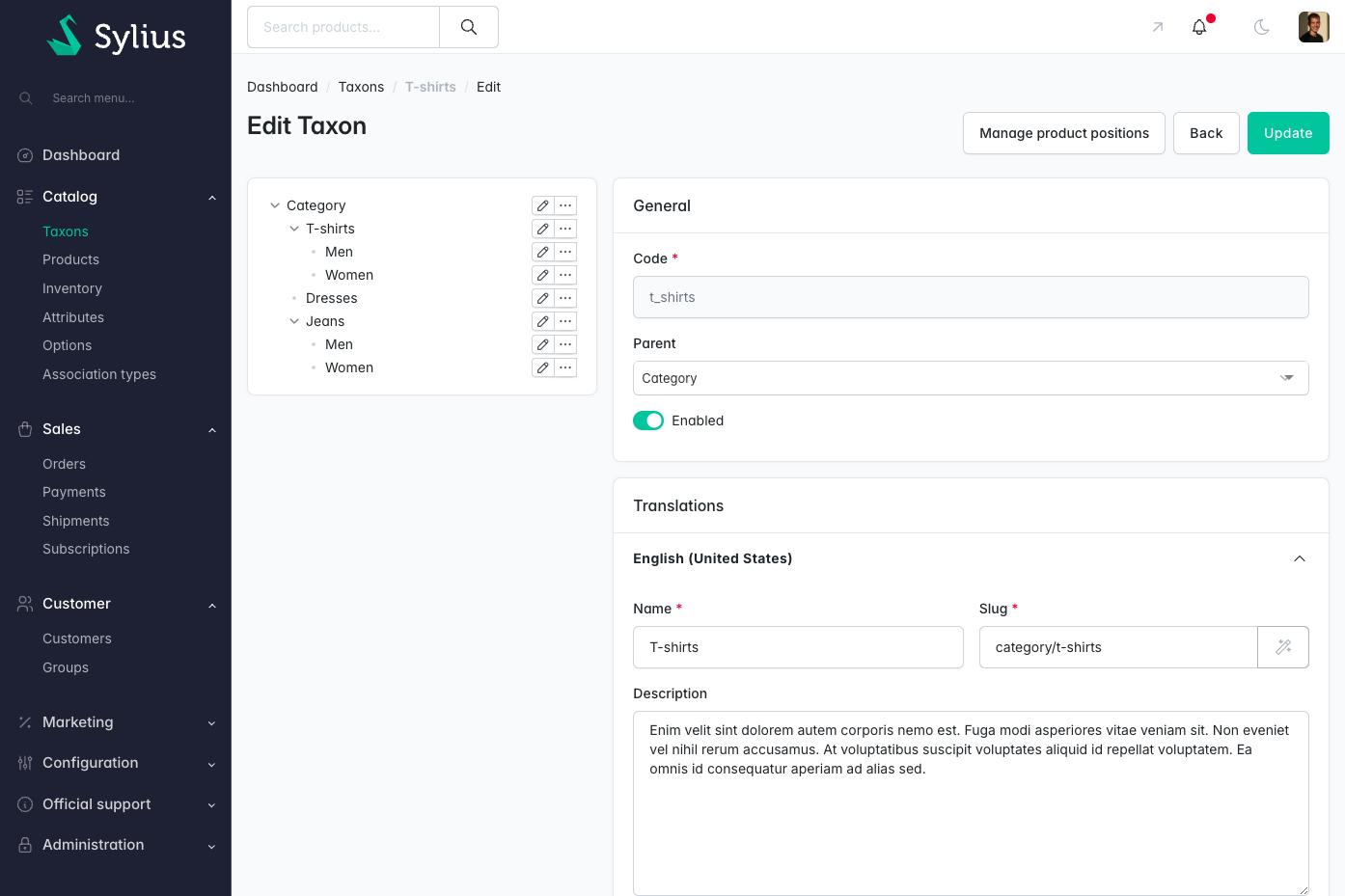The image size is (1345, 896).
Task: Open the Parent dropdown
Action: pos(971,378)
